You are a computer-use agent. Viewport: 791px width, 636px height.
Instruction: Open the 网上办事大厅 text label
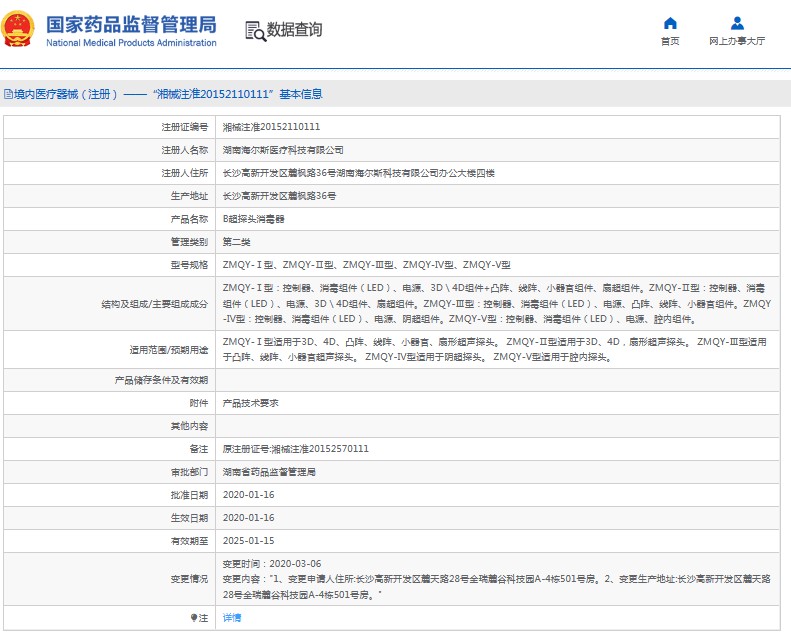tap(737, 41)
